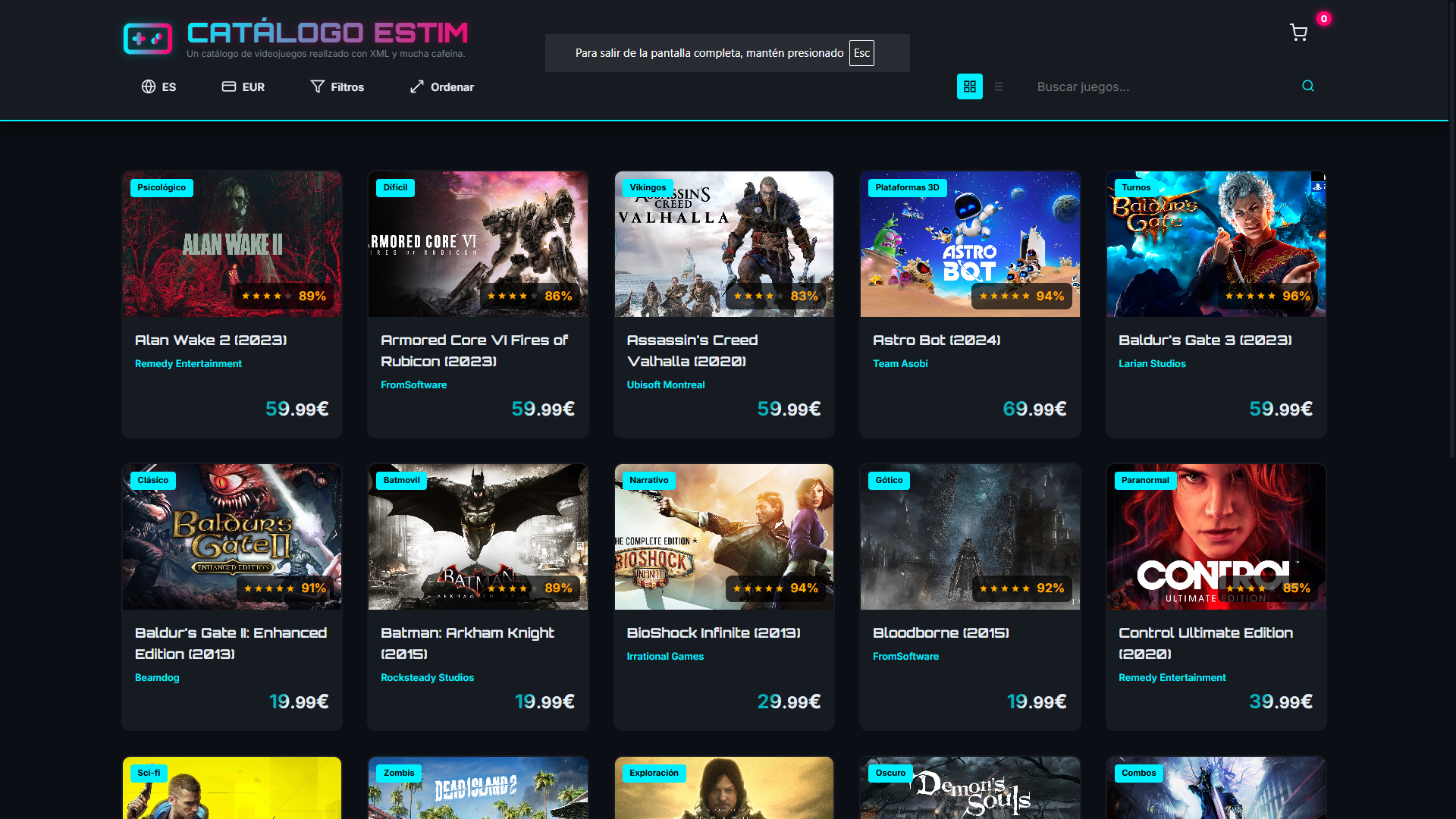The height and width of the screenshot is (819, 1456).
Task: Click the Assassin's Creed Valhalla (2020) title
Action: [692, 351]
